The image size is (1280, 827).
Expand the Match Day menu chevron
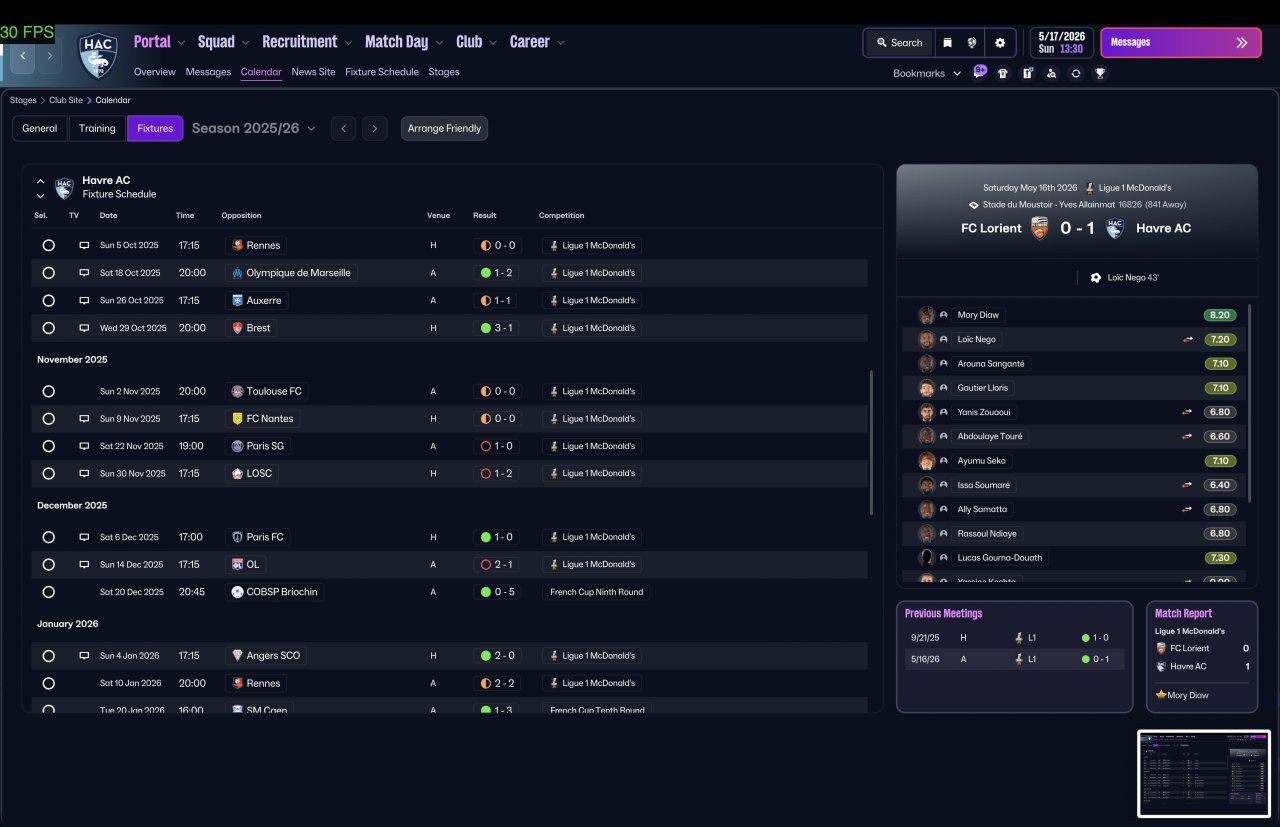[x=439, y=42]
